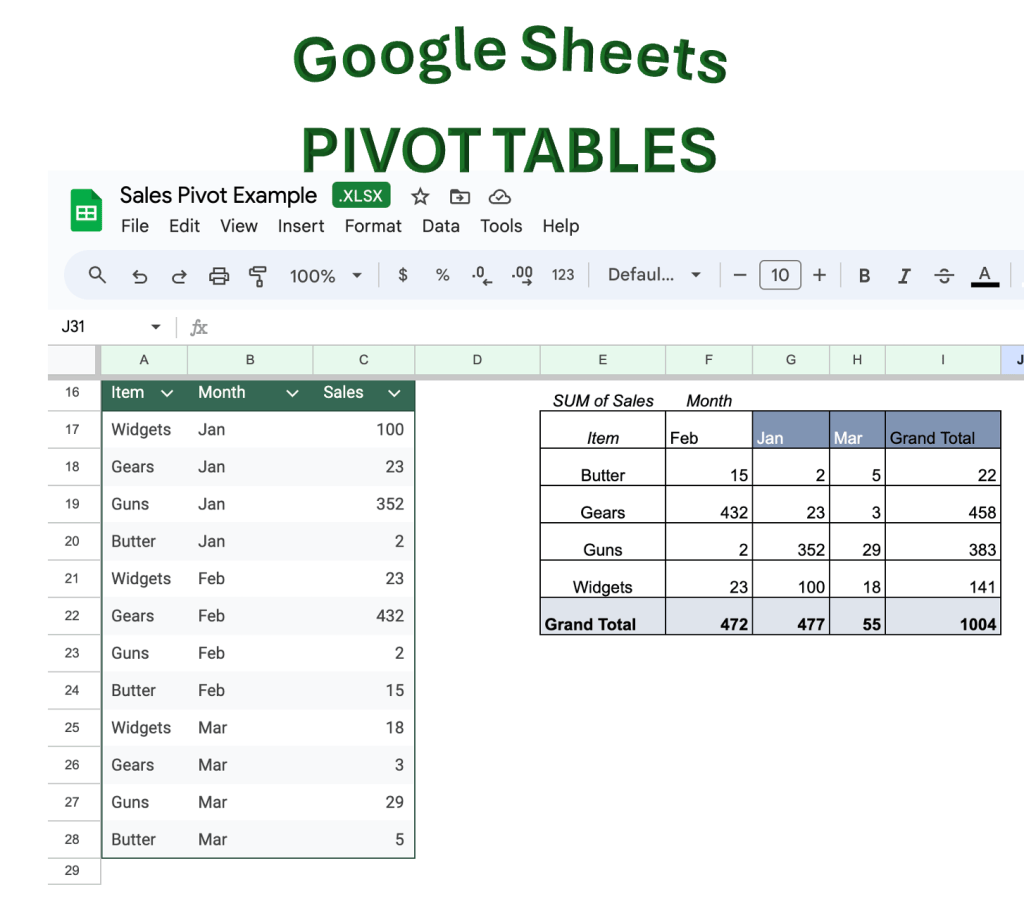Viewport: 1024px width, 899px height.
Task: Increase decimal places
Action: point(522,275)
